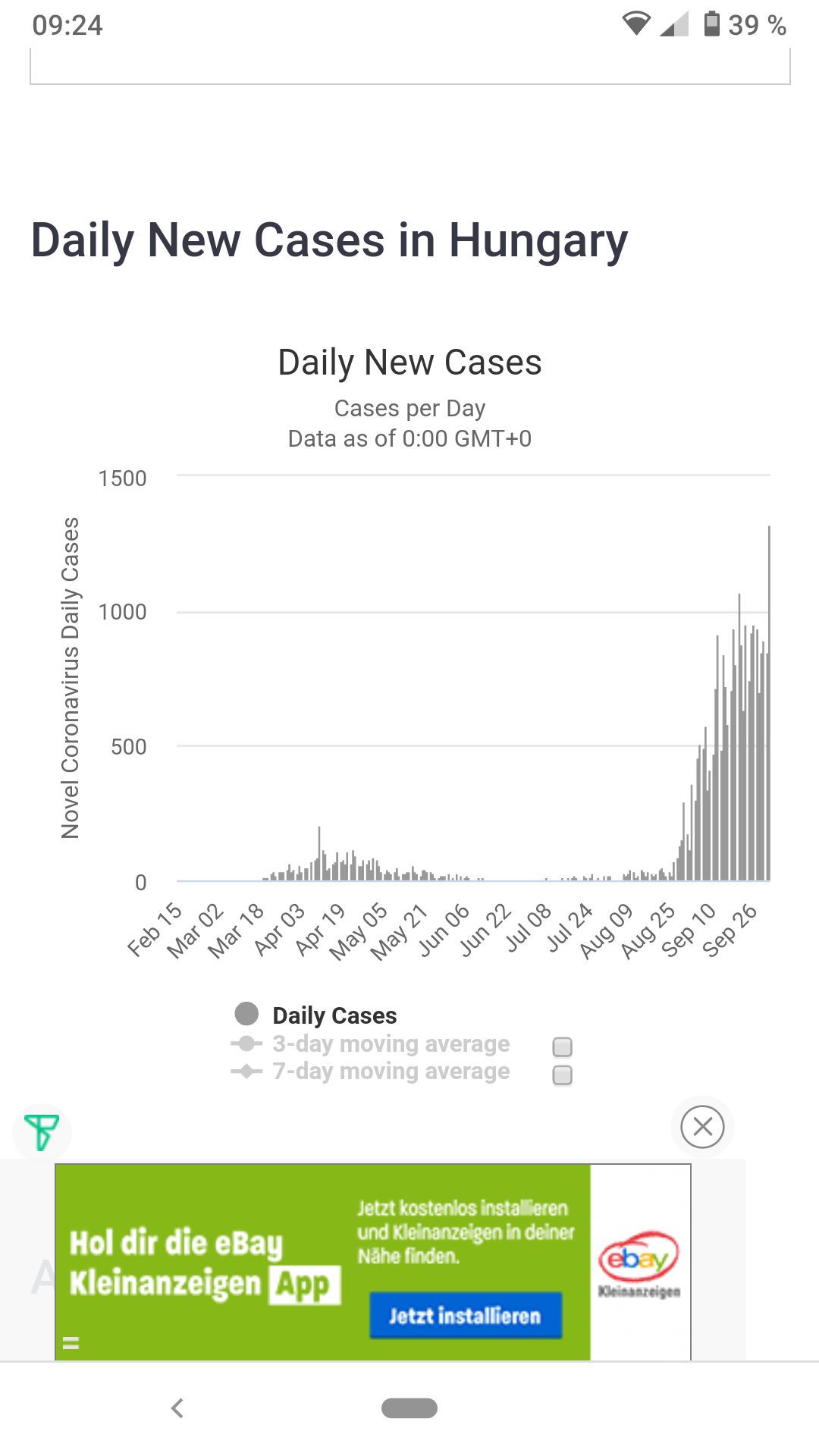The height and width of the screenshot is (1456, 819).
Task: Show series via "7-day moving average" text
Action: click(391, 1072)
